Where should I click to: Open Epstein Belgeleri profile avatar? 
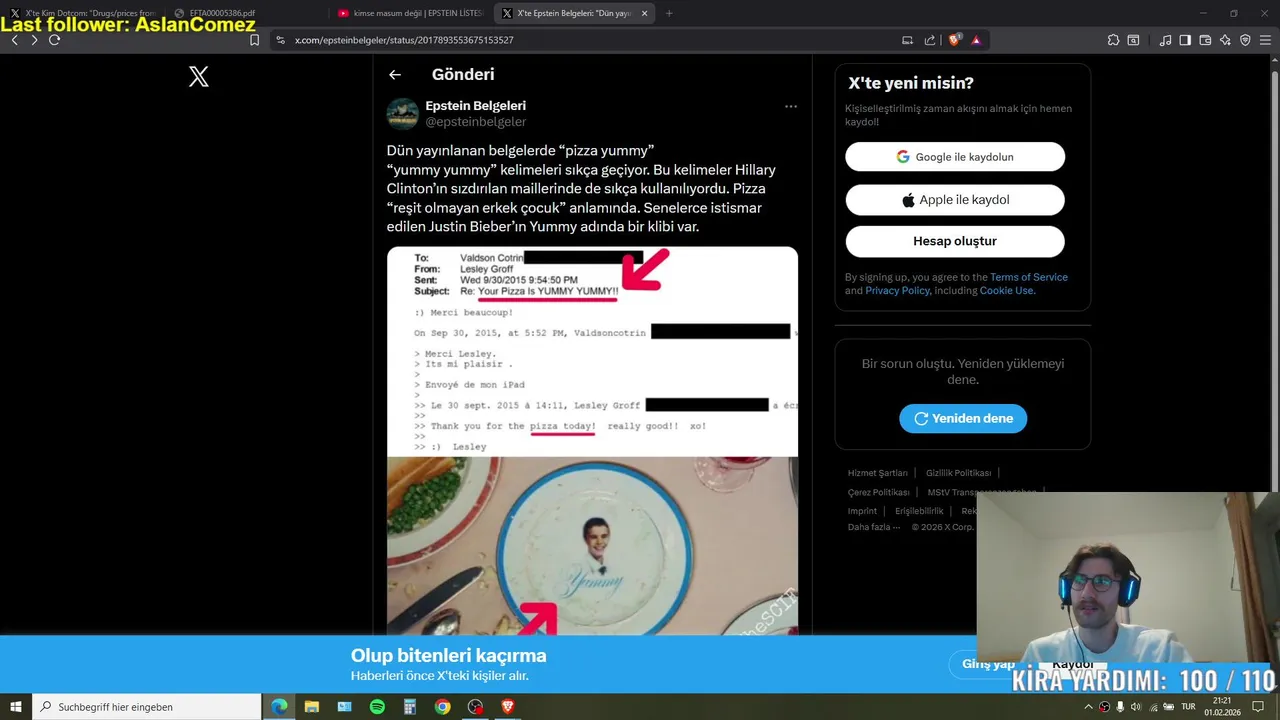point(402,114)
